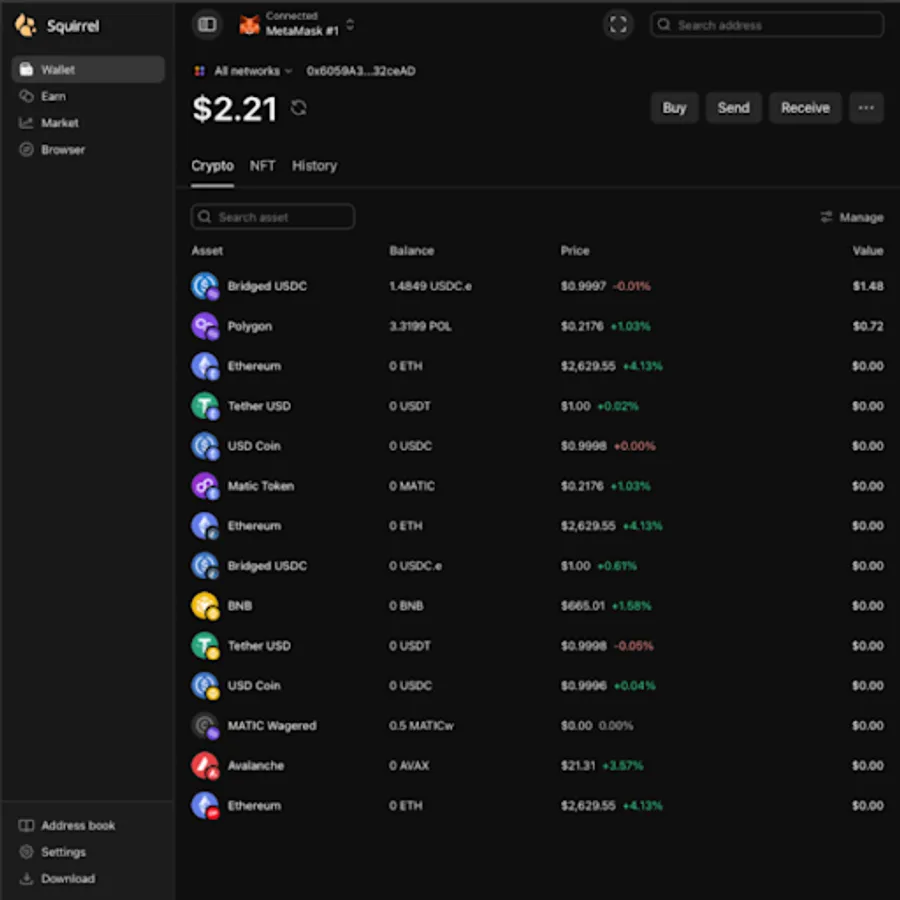Image resolution: width=900 pixels, height=900 pixels.
Task: Click the Manage filter icon
Action: pyautogui.click(x=826, y=217)
